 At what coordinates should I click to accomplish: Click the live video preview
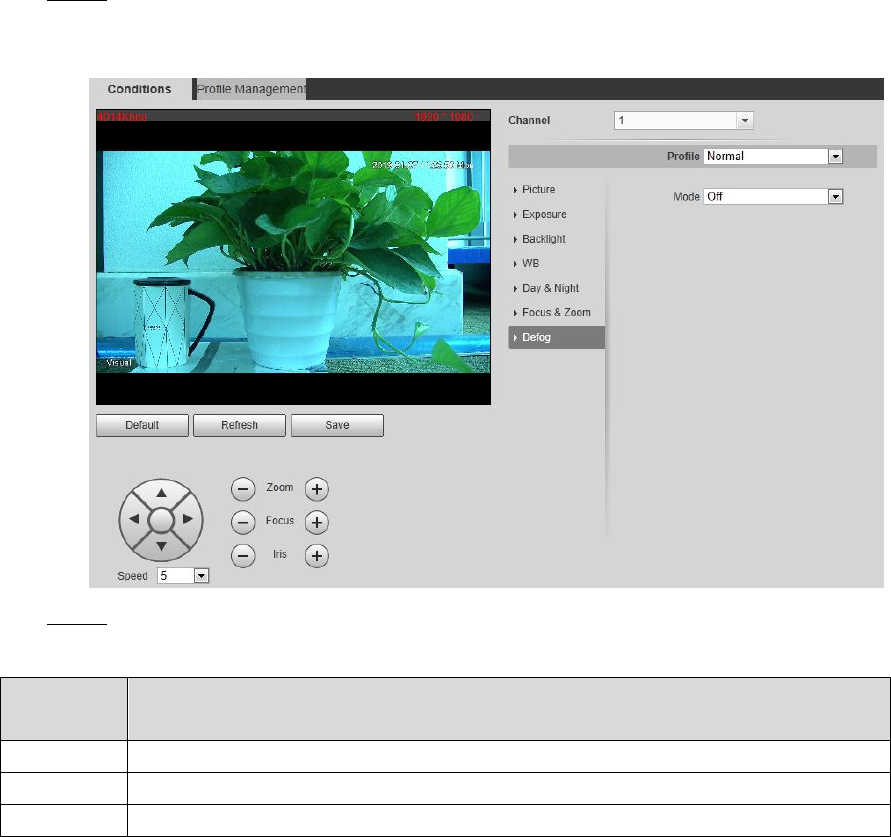(x=293, y=257)
